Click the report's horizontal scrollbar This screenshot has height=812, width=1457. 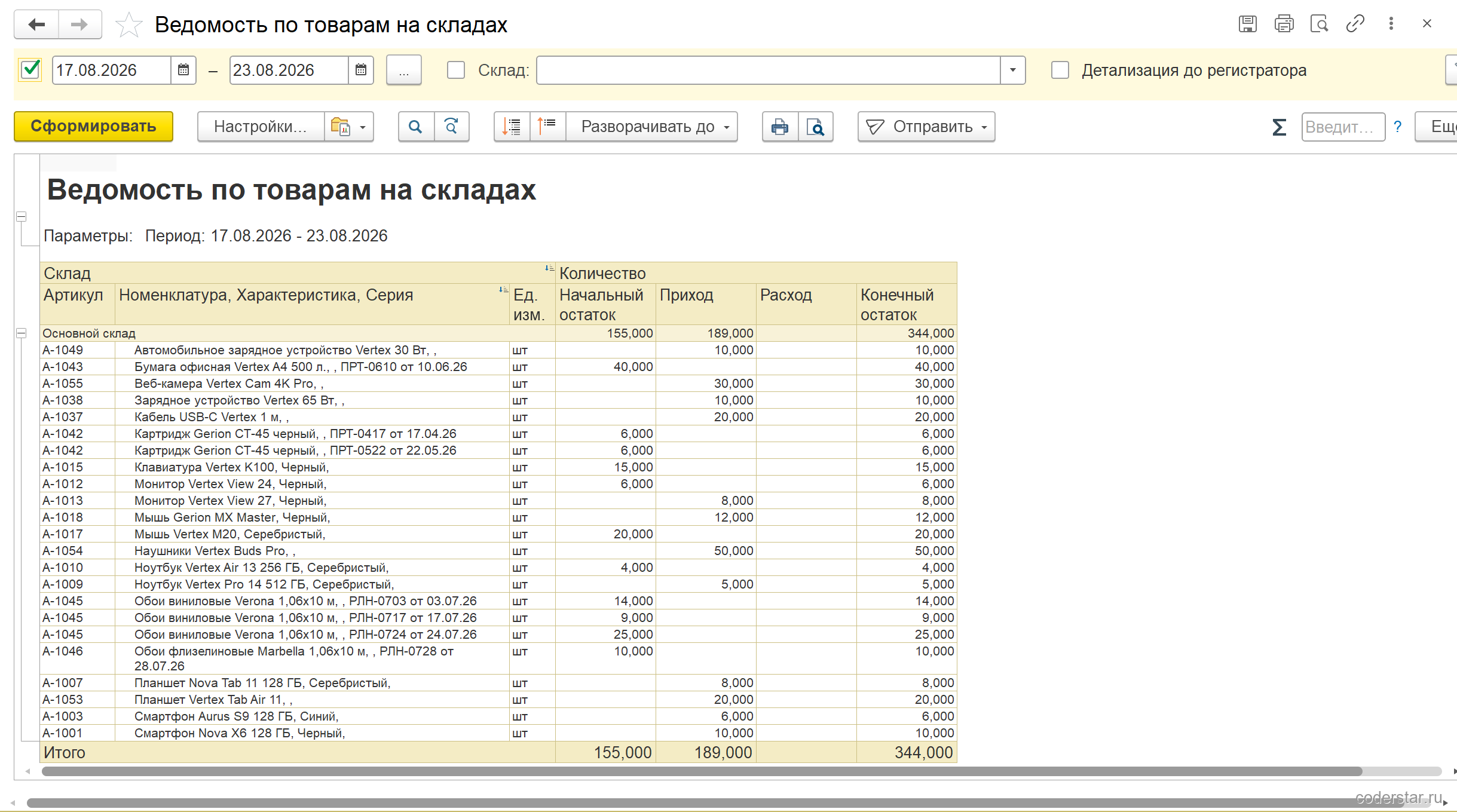702,771
